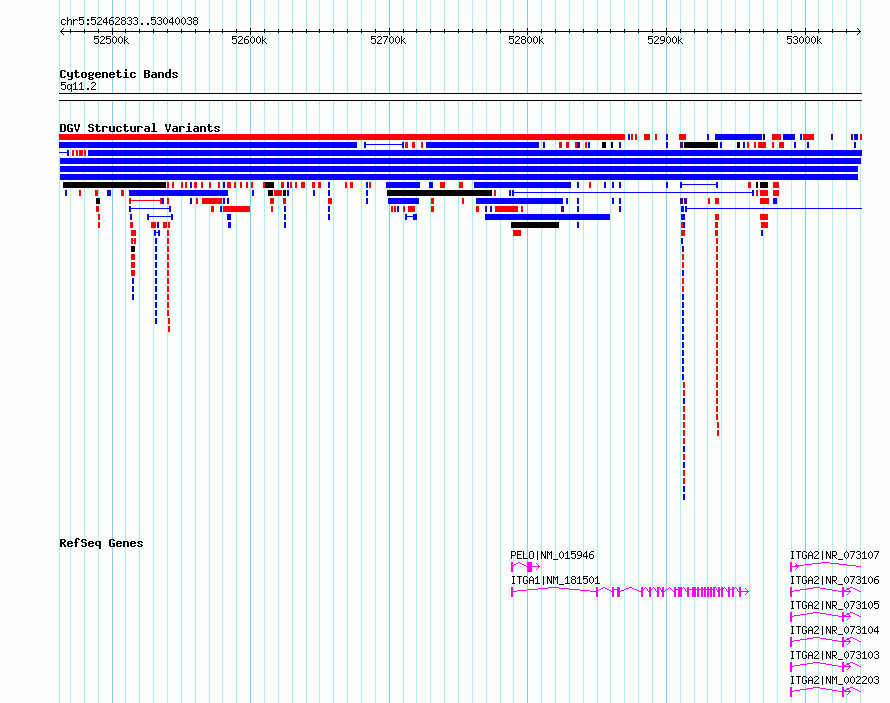Click the Cytogenetic Bands track title
This screenshot has width=890, height=703.
pos(119,74)
